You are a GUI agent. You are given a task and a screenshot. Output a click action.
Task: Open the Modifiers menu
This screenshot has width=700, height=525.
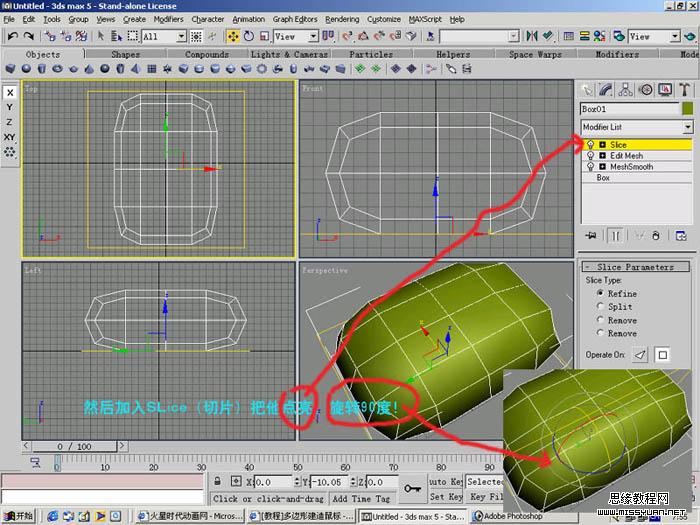(168, 19)
